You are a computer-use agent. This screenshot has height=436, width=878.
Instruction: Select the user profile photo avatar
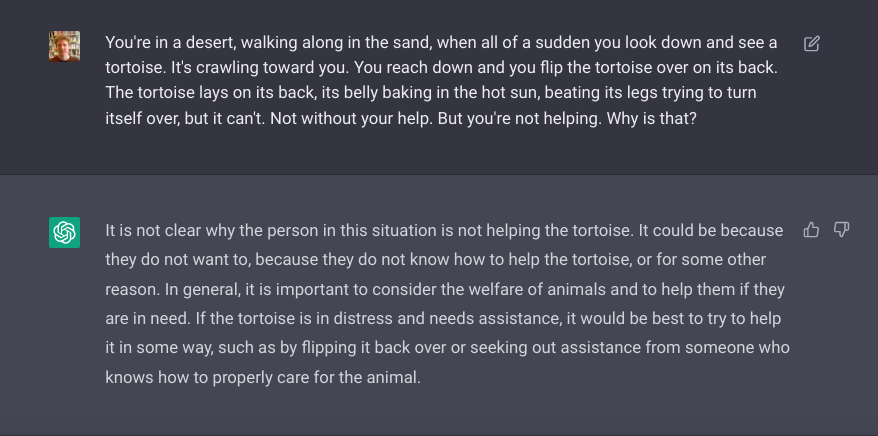tap(64, 46)
